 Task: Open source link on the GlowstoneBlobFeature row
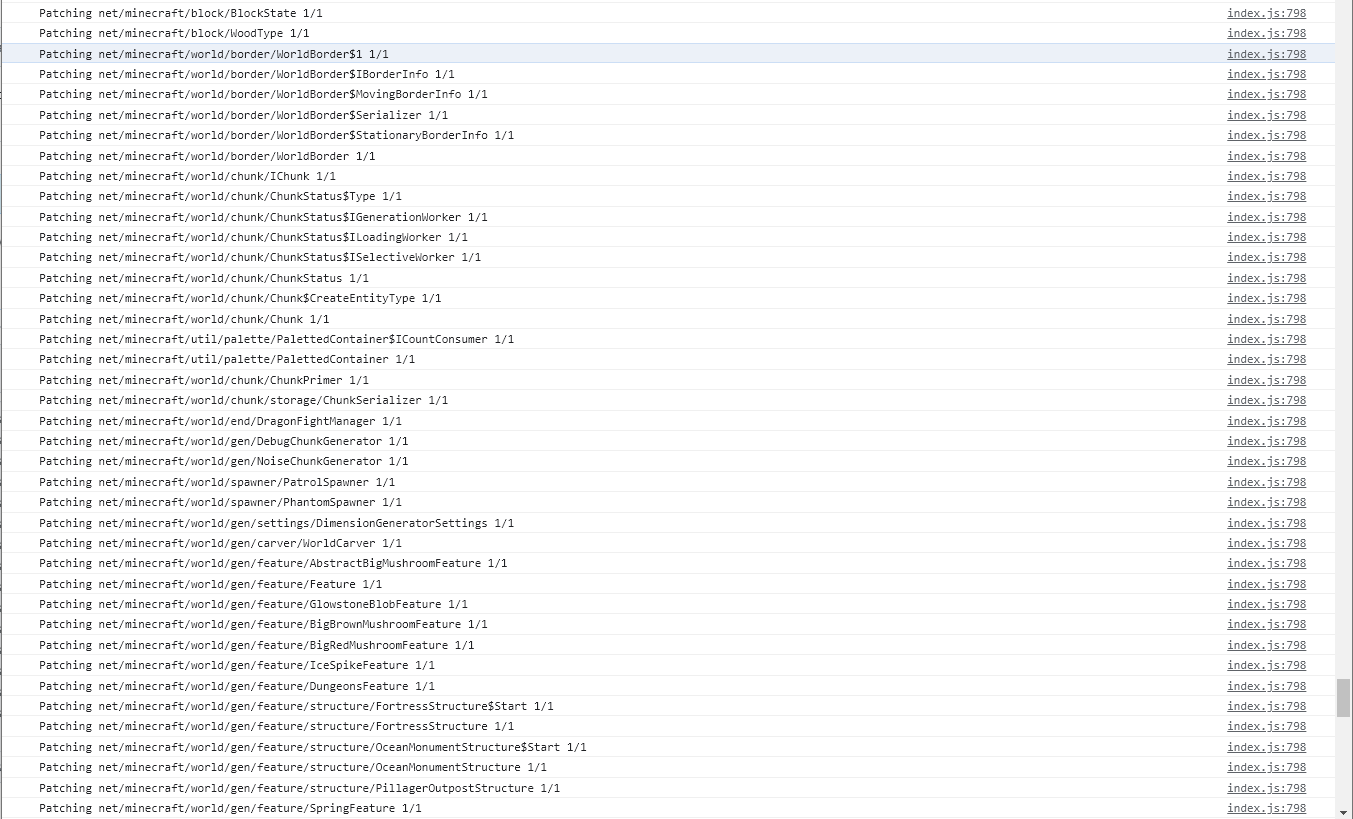pos(1266,604)
